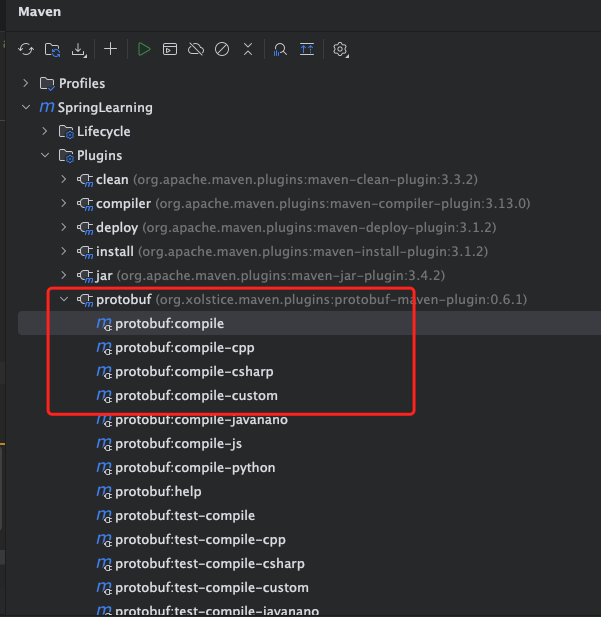Expand the Profiles node chevron
Screen dimensions: 601x617
click(x=26, y=83)
